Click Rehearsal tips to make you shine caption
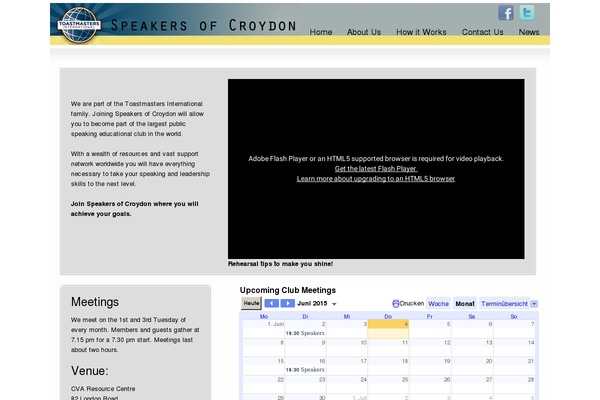The image size is (600, 400). 280,264
